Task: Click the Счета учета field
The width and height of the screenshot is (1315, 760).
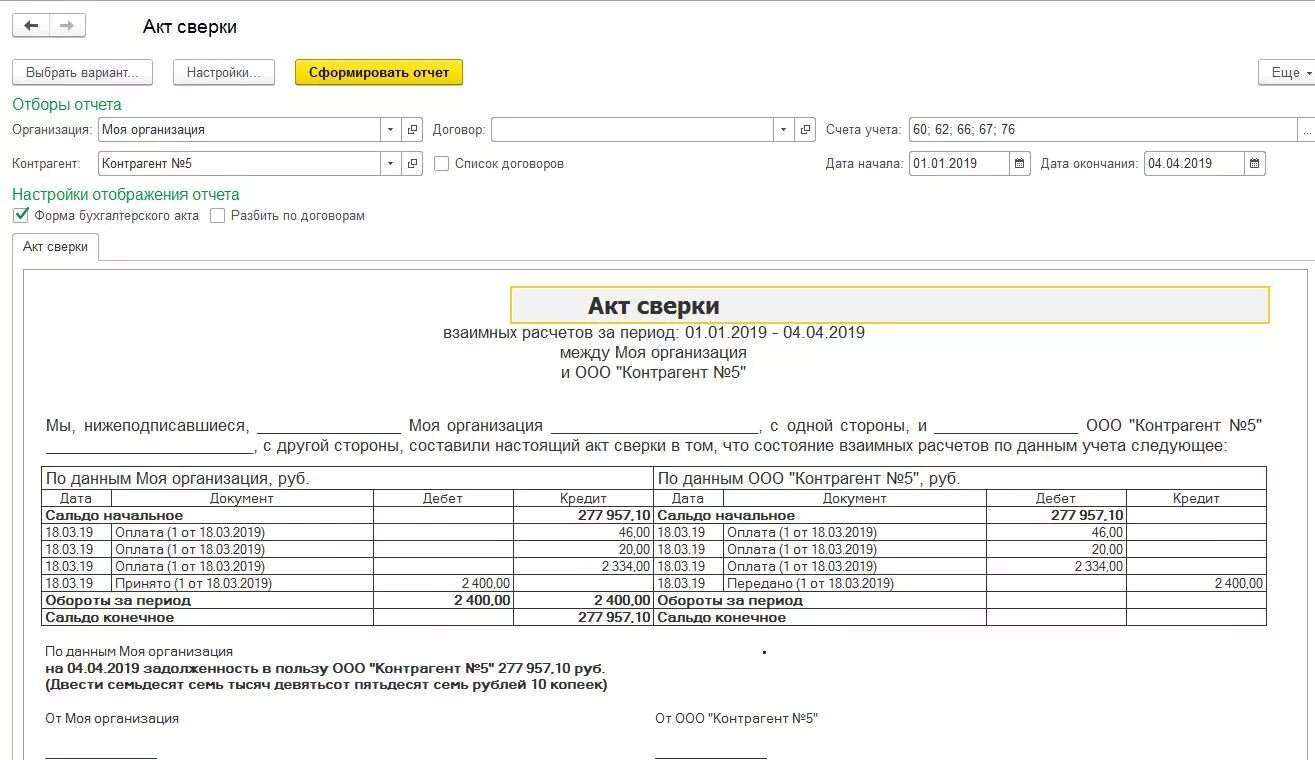Action: coord(1102,130)
